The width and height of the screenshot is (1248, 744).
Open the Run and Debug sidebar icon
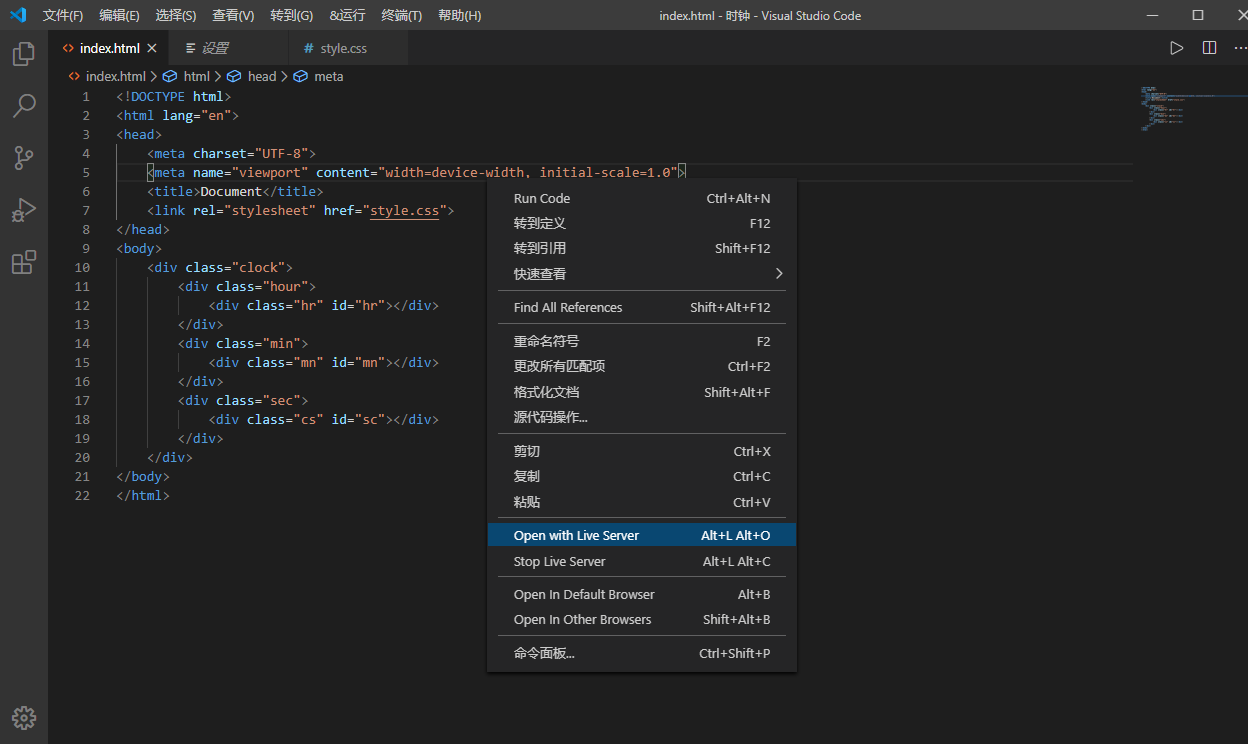click(23, 210)
